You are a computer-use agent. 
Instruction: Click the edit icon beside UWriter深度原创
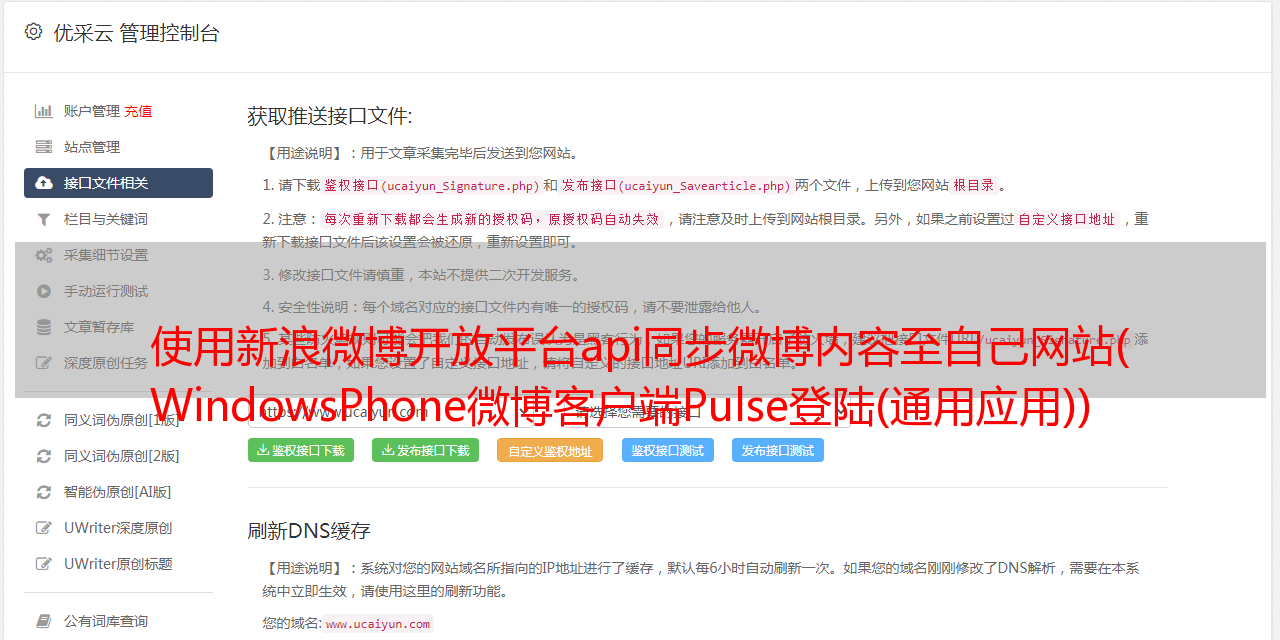(x=44, y=528)
